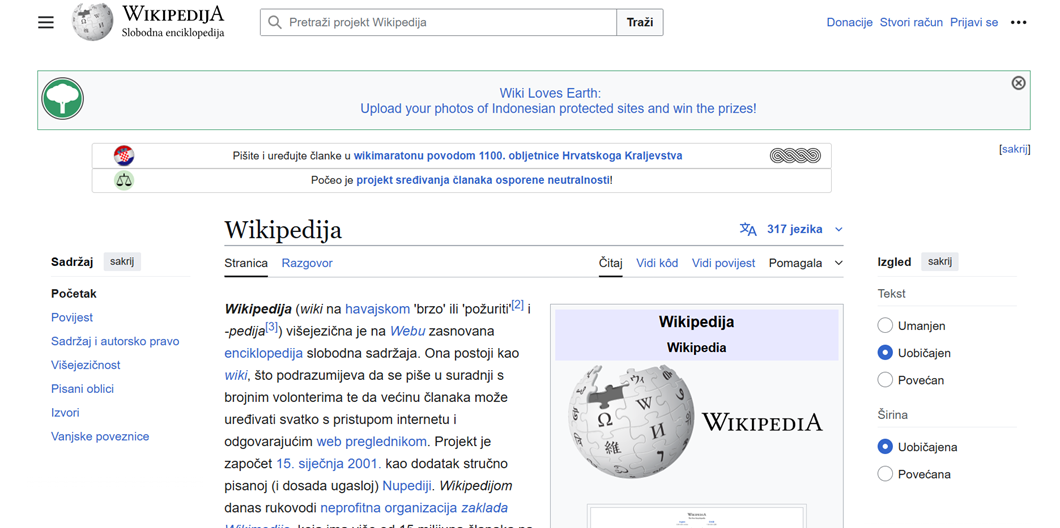The height and width of the screenshot is (528, 1060).
Task: Open the Wiki Loves Earth banner link
Action: click(558, 101)
